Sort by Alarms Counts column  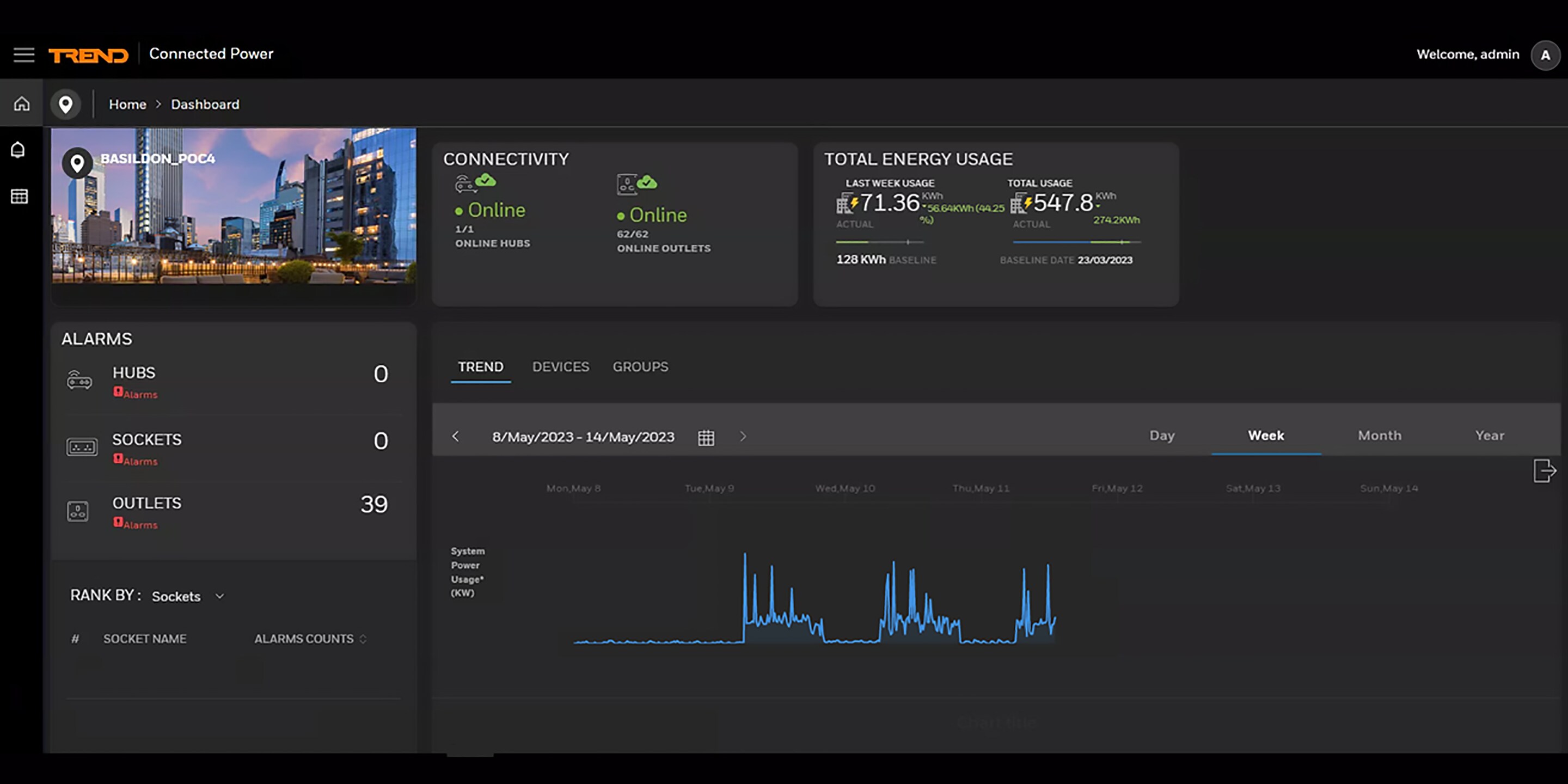[x=310, y=639]
